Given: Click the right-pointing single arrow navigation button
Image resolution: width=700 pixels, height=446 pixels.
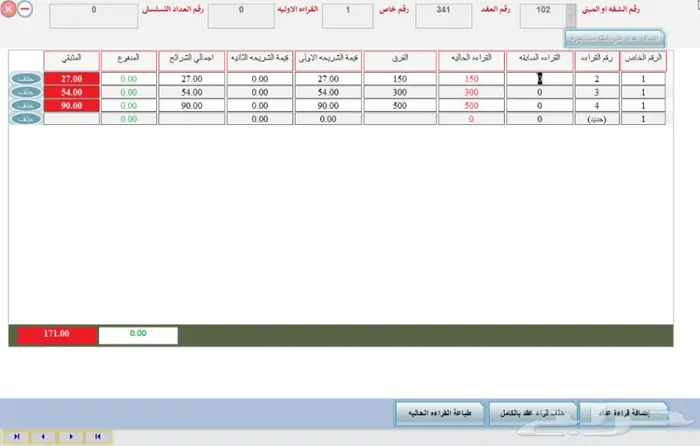Looking at the screenshot, I should [71, 437].
